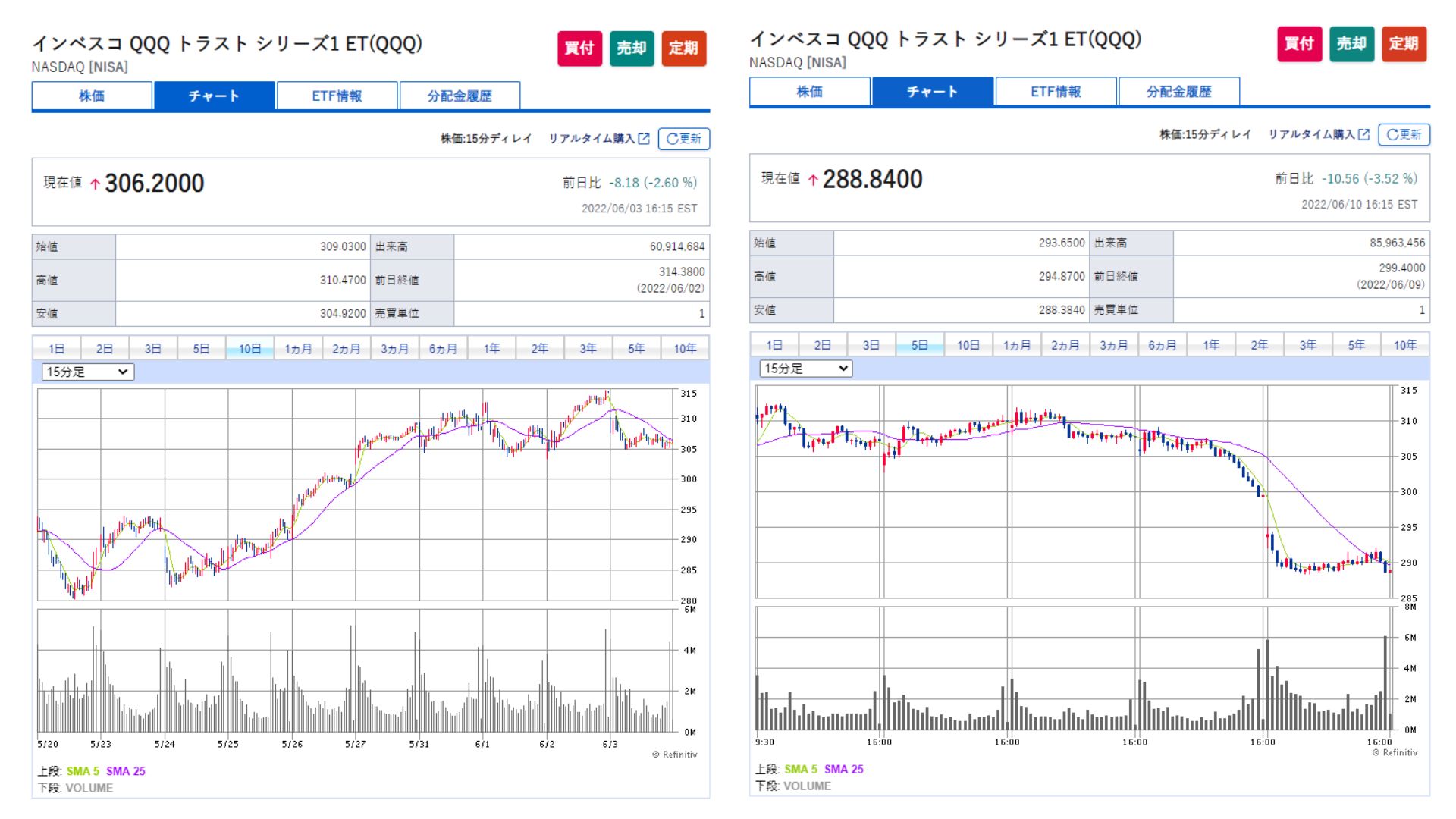The height and width of the screenshot is (819, 1456).
Task: Select 5日 range in right chart
Action: (x=920, y=345)
